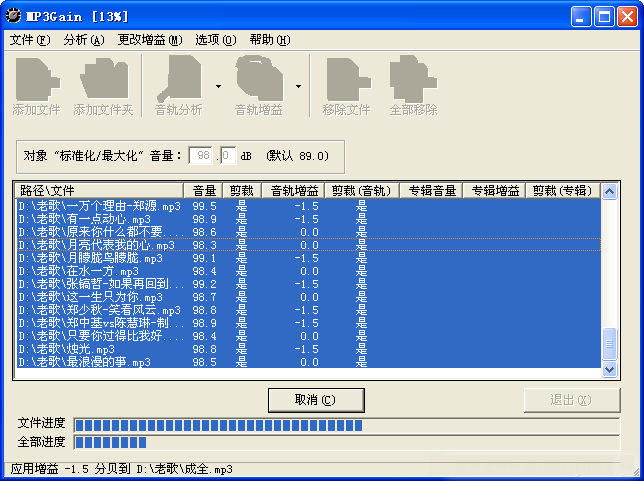Click the target volume integer field showing 98
The image size is (644, 481).
(x=201, y=156)
